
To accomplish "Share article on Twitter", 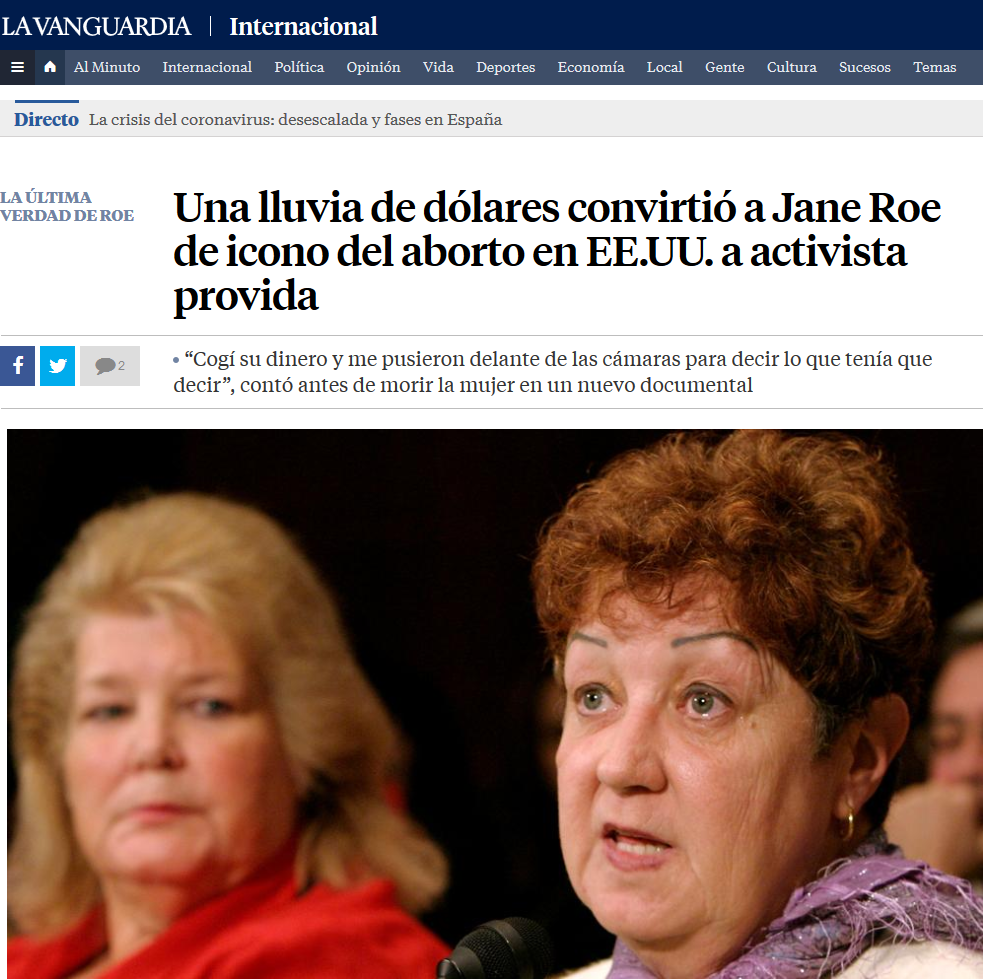I will coord(58,365).
